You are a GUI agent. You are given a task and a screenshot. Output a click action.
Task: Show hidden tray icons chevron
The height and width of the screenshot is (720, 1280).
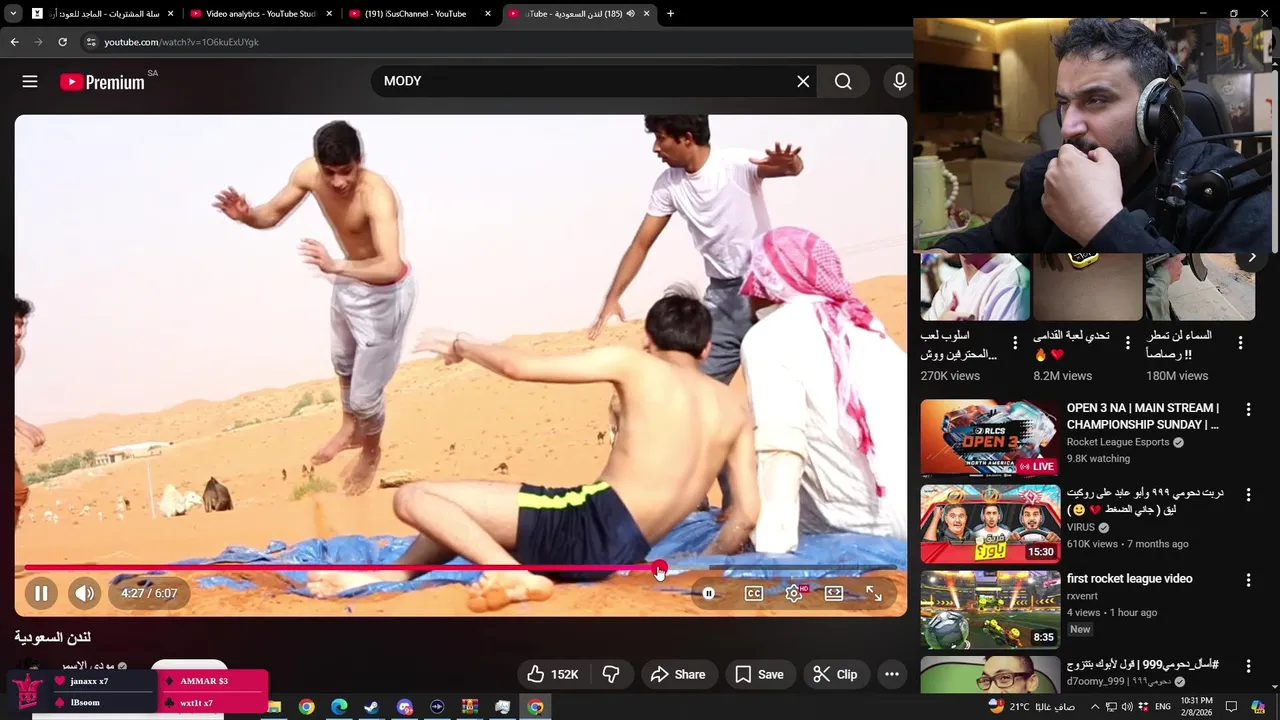click(x=1094, y=707)
